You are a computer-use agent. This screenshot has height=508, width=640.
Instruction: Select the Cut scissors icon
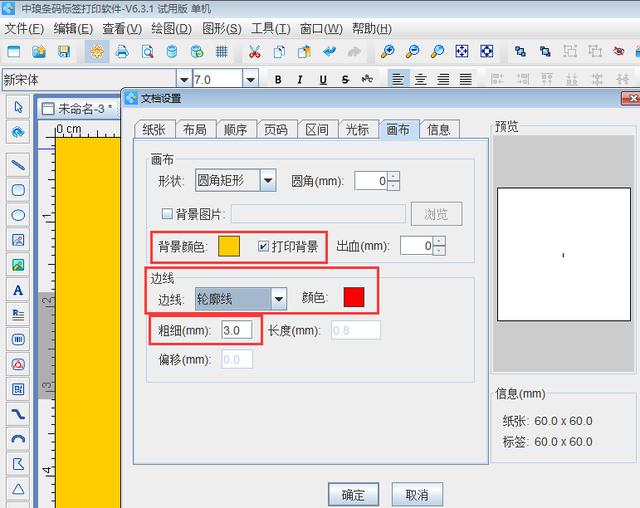(254, 51)
